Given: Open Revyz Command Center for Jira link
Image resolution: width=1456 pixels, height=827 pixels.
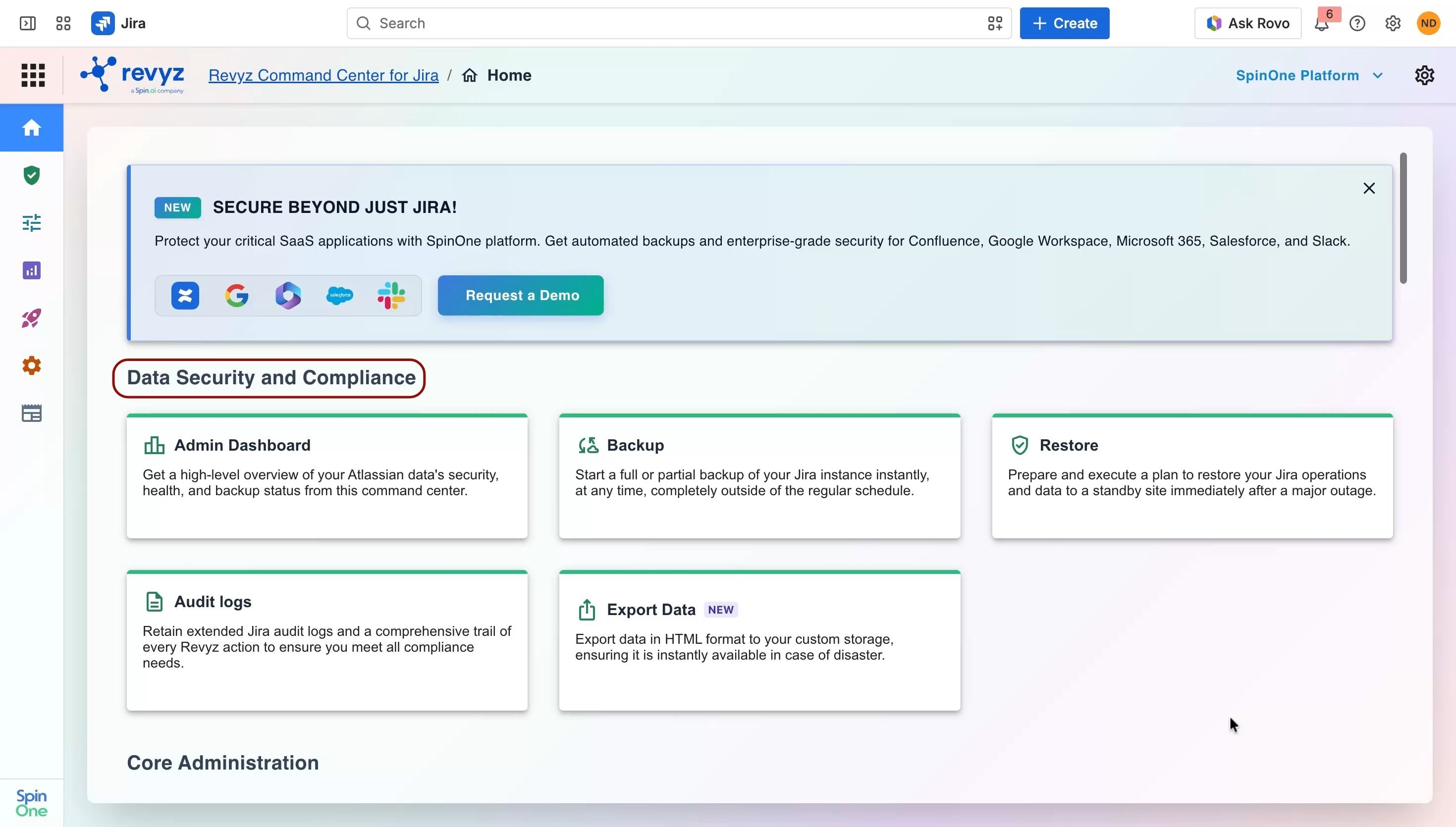Looking at the screenshot, I should [323, 76].
